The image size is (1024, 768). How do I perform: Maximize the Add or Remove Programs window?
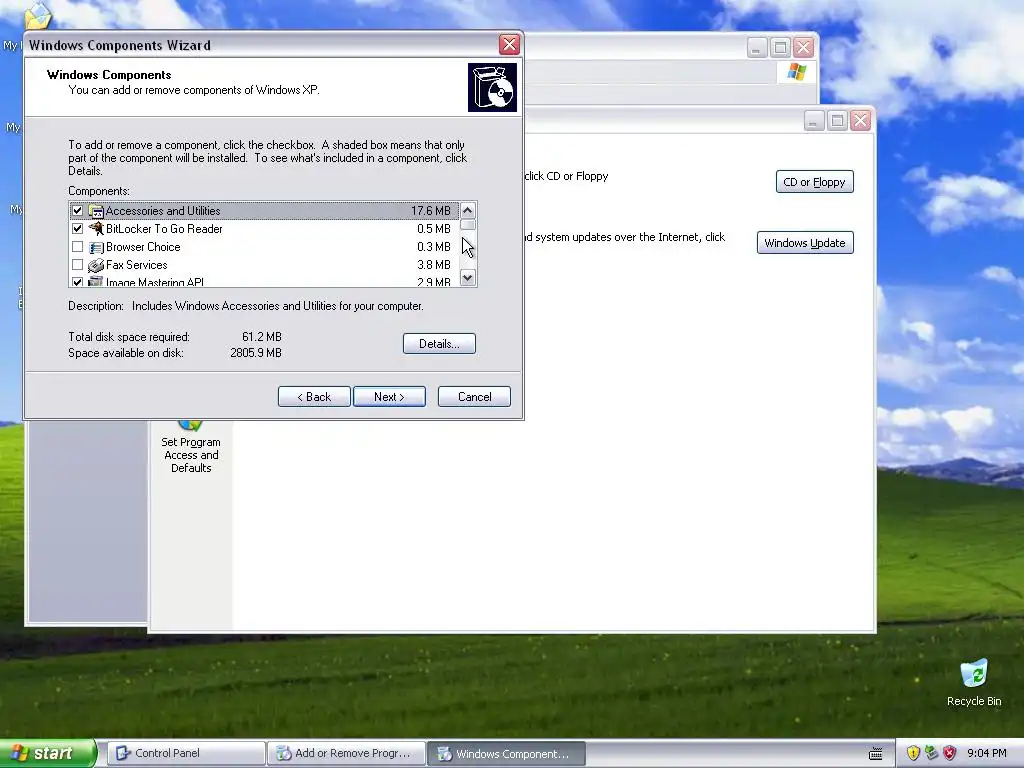click(837, 121)
